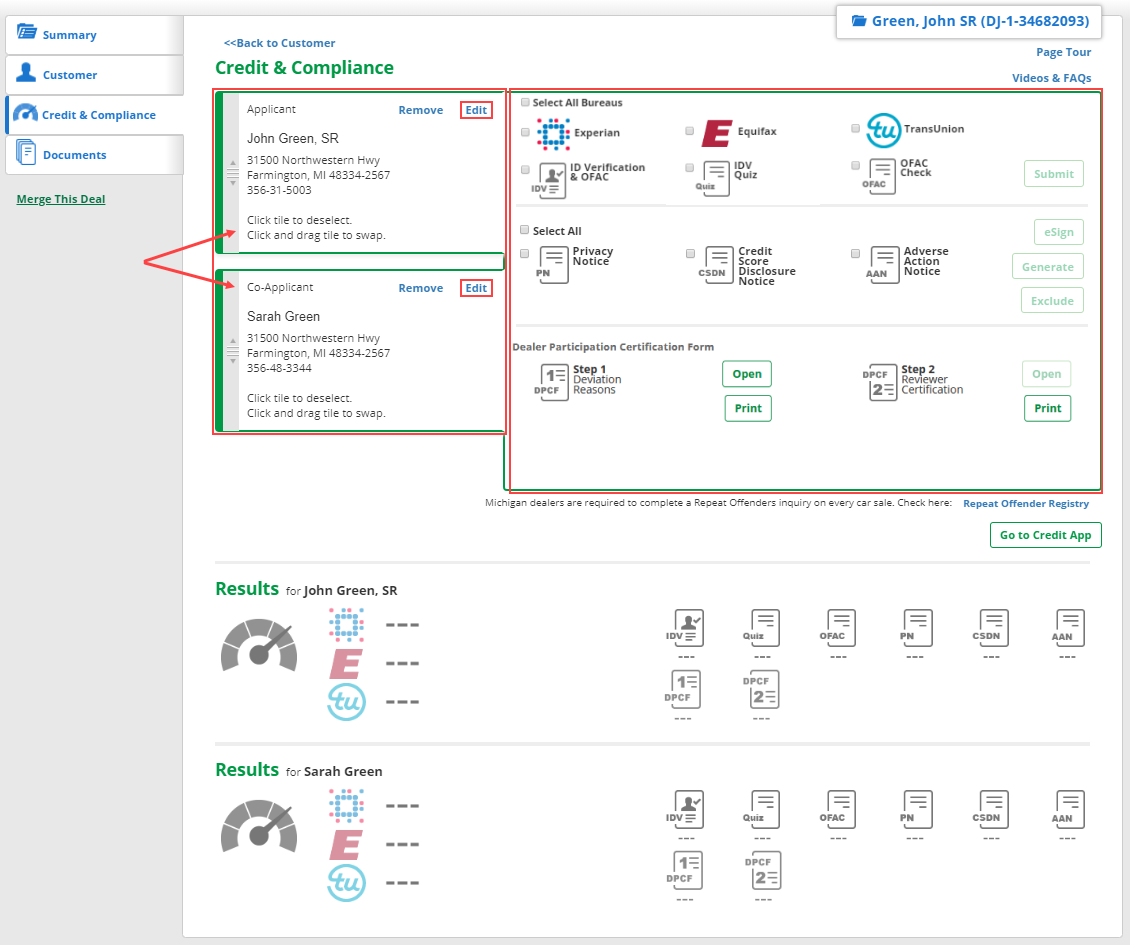Open AAN result icon for John Green
This screenshot has height=945, width=1130.
click(1069, 627)
